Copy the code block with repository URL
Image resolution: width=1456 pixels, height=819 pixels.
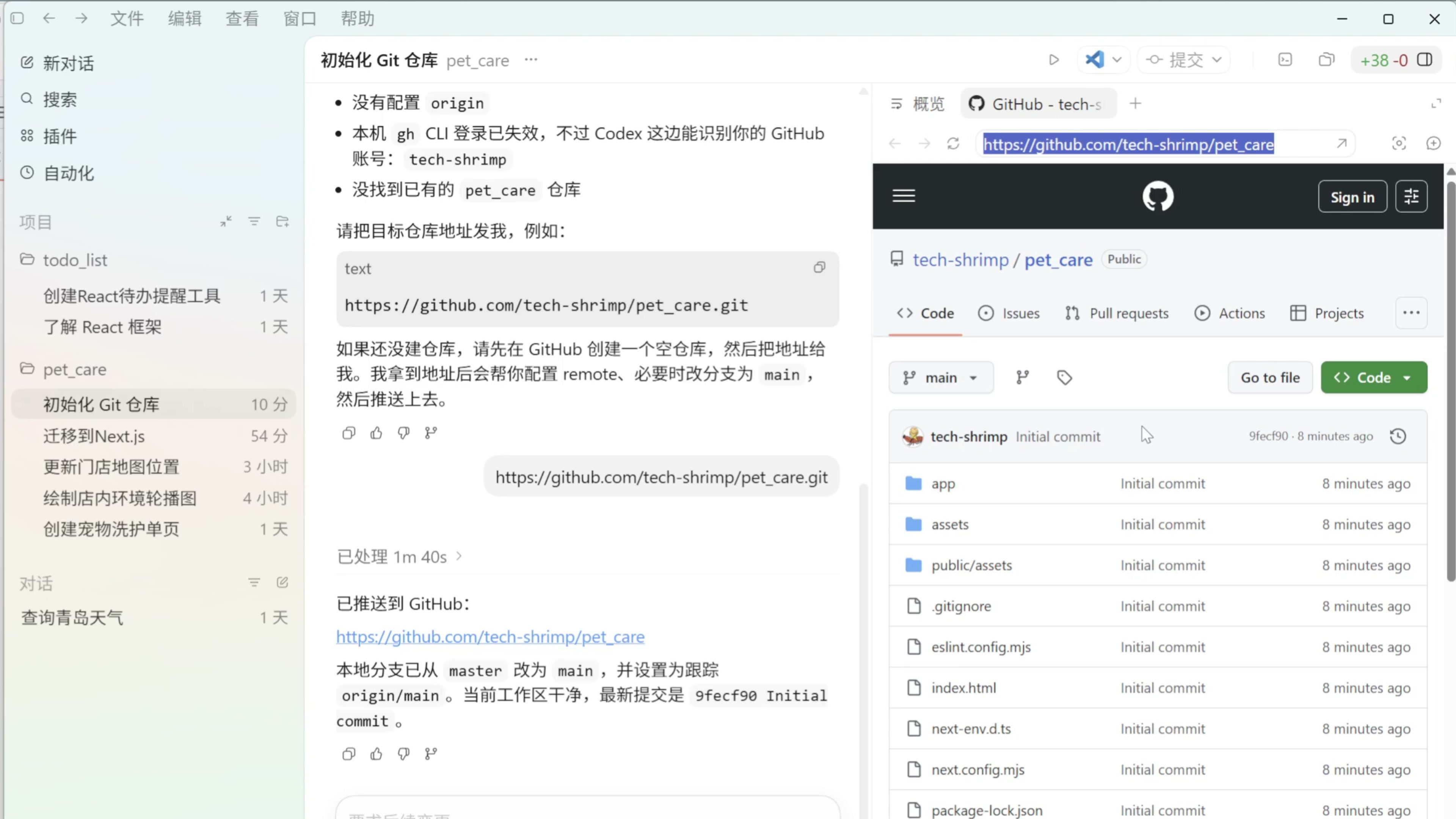click(819, 267)
